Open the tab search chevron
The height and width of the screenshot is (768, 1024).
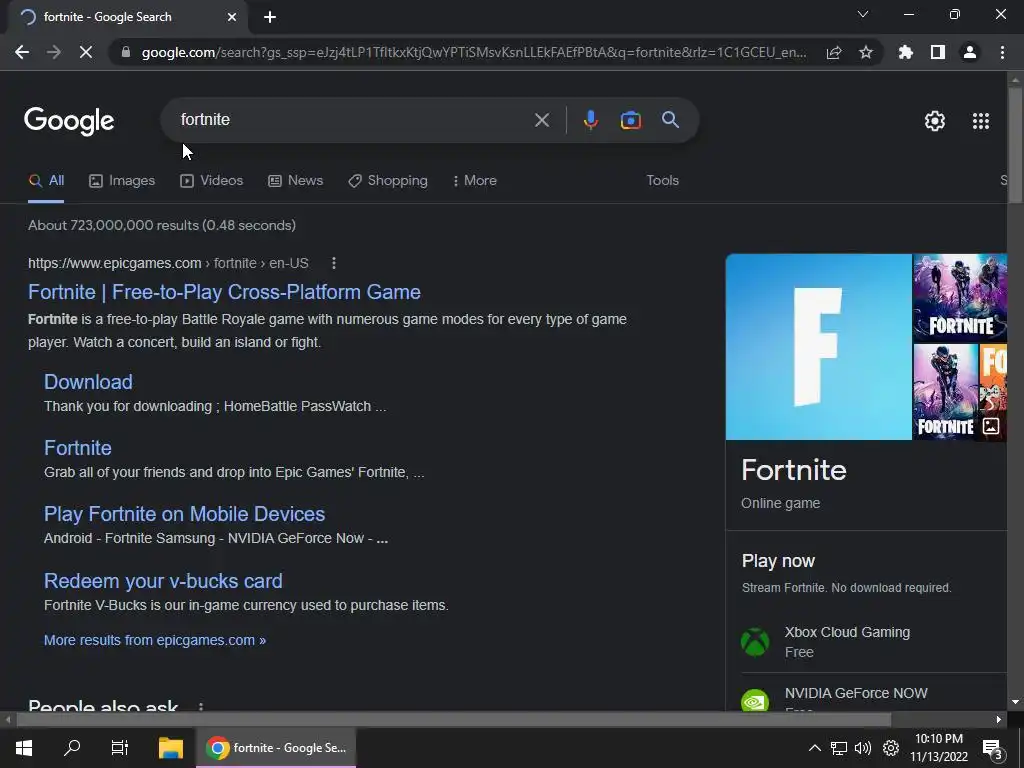pyautogui.click(x=863, y=14)
